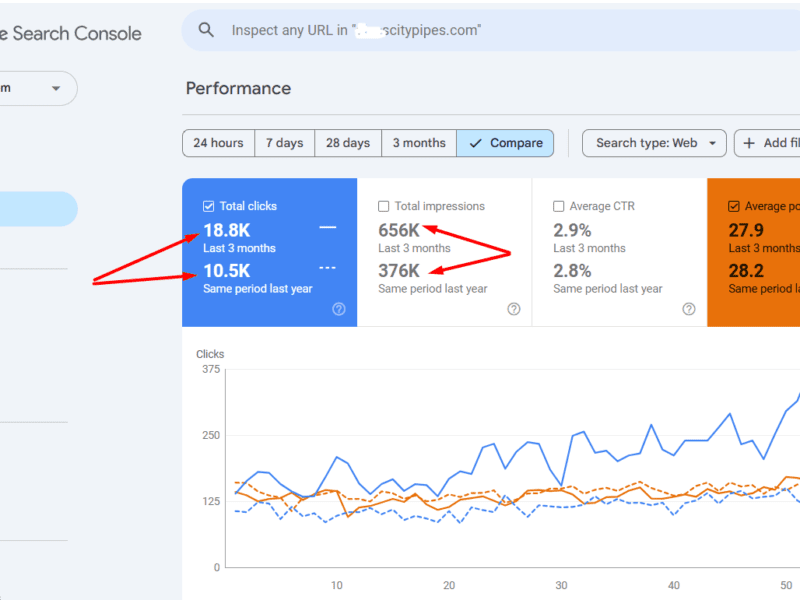This screenshot has width=800, height=600.
Task: Expand the property selector dropdown in sidebar
Action: pyautogui.click(x=55, y=88)
